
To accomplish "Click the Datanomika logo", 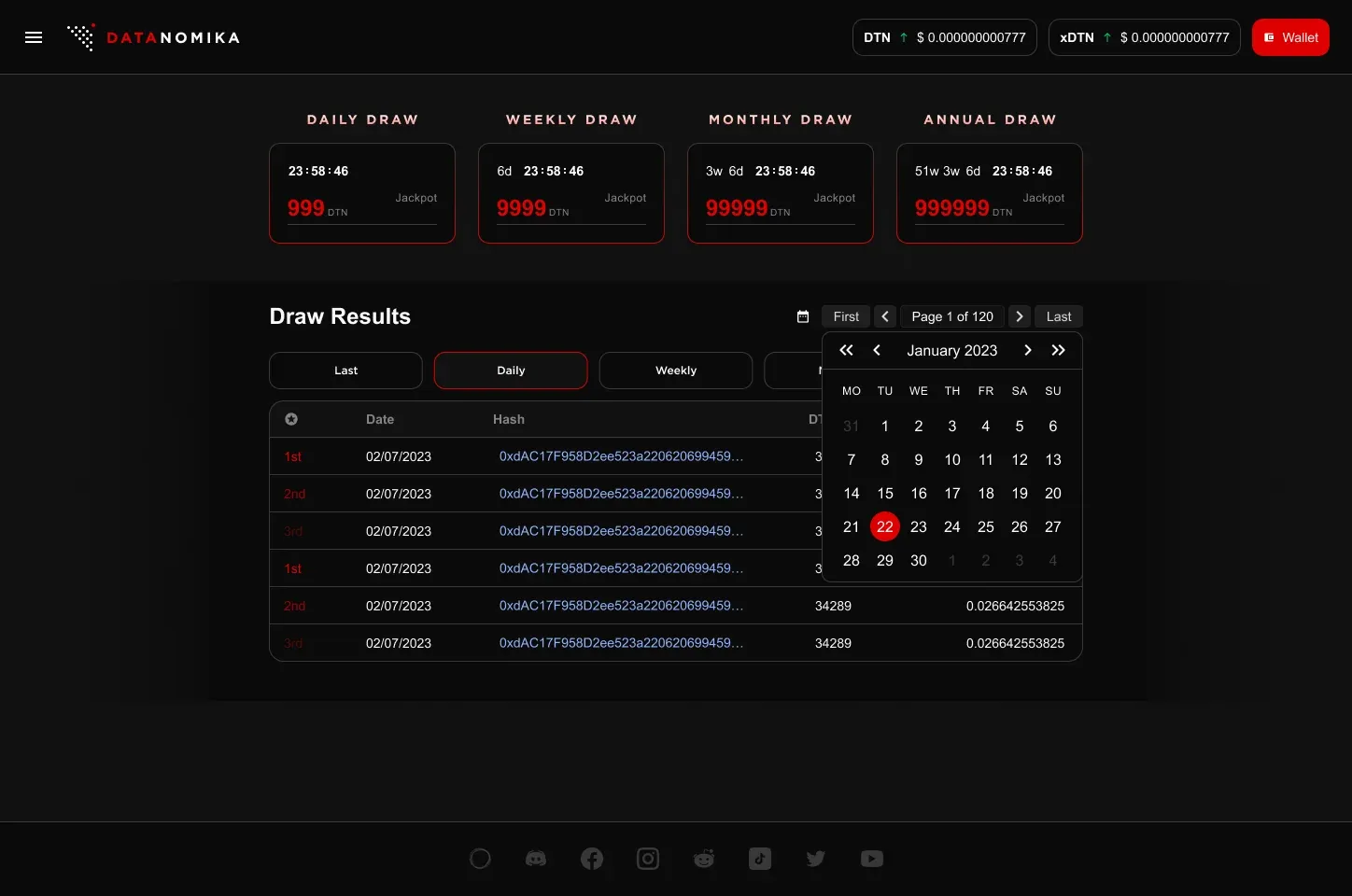I will click(154, 37).
